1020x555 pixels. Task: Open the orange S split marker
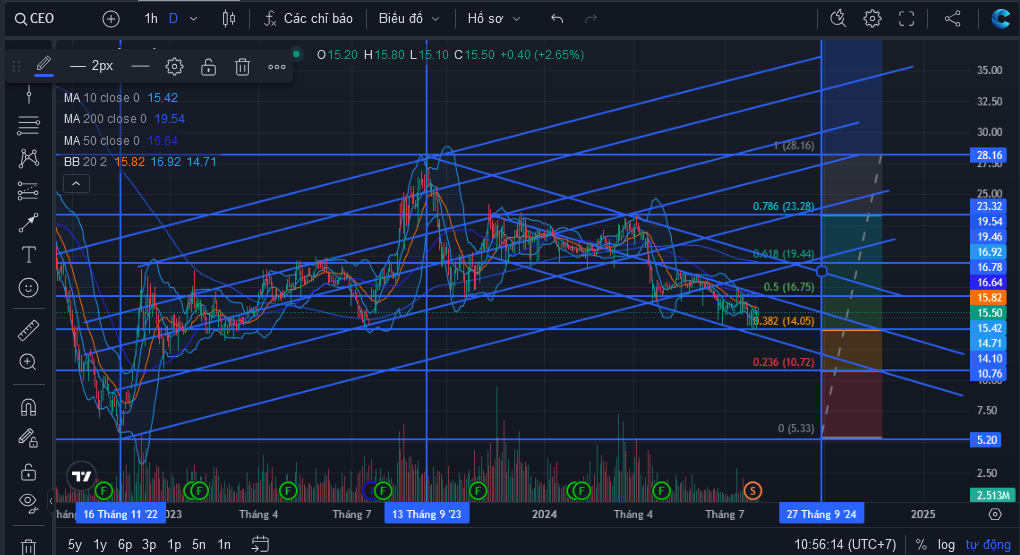coord(753,491)
